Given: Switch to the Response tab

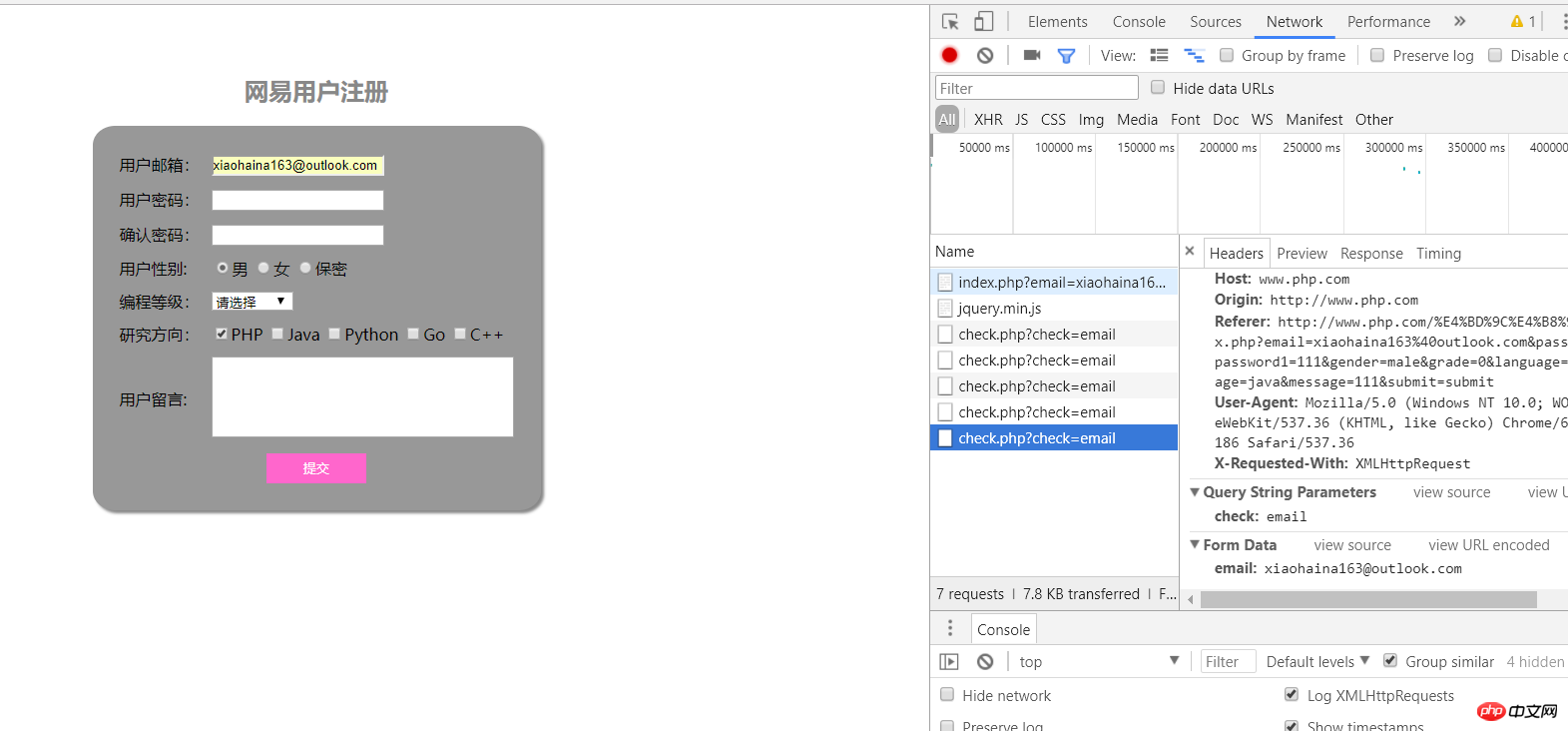Looking at the screenshot, I should [x=1371, y=254].
